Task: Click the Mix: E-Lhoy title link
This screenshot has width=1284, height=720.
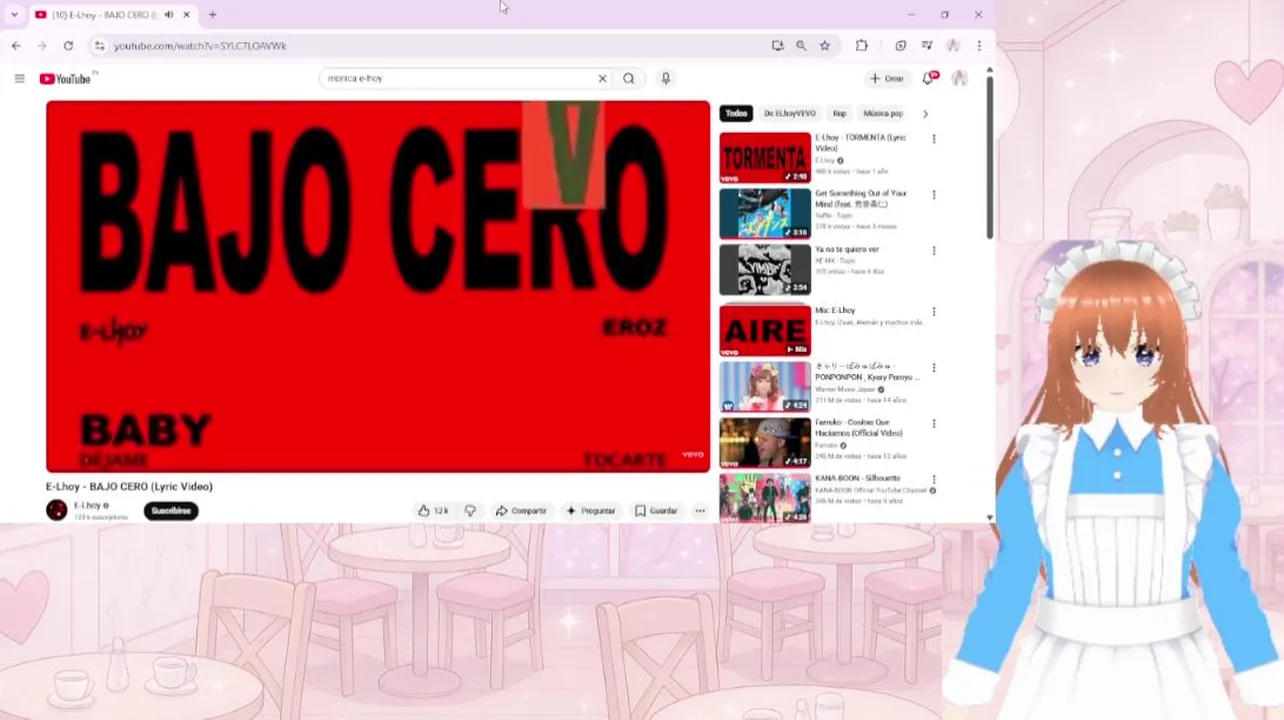Action: point(835,311)
